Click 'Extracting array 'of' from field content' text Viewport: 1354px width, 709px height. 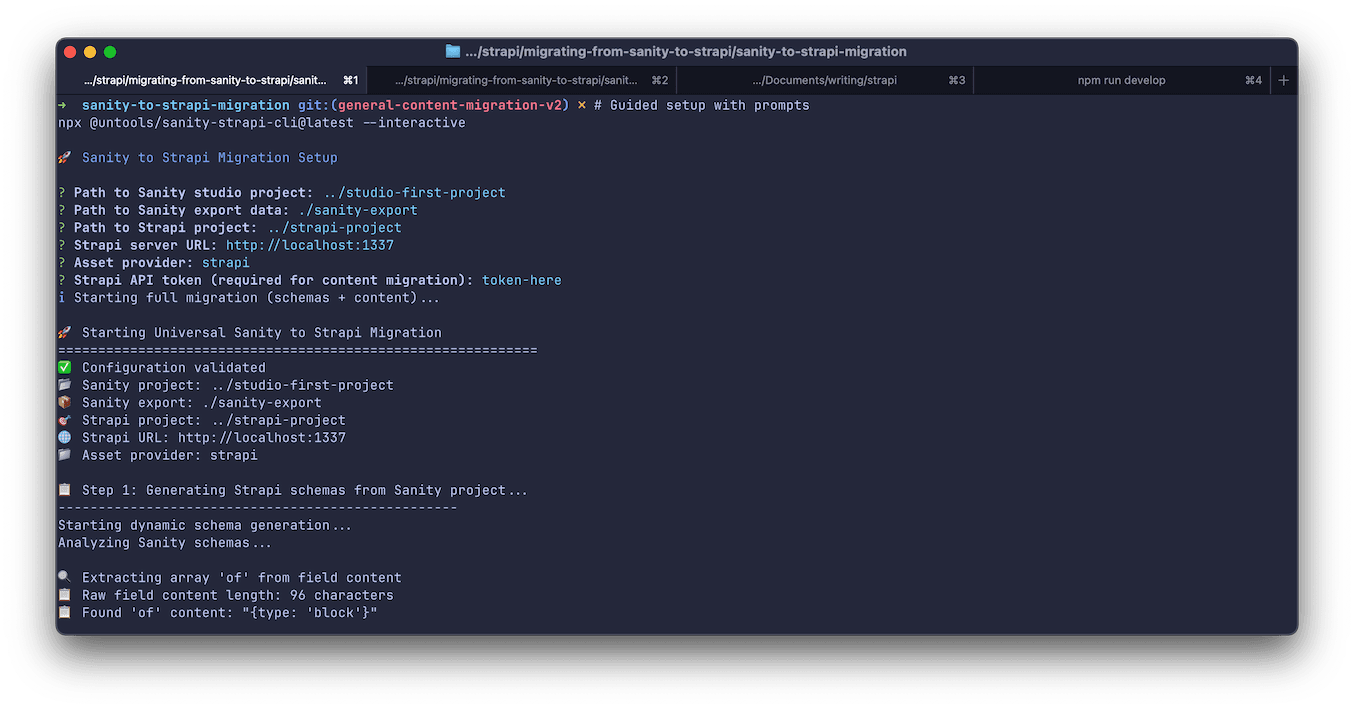coord(242,578)
